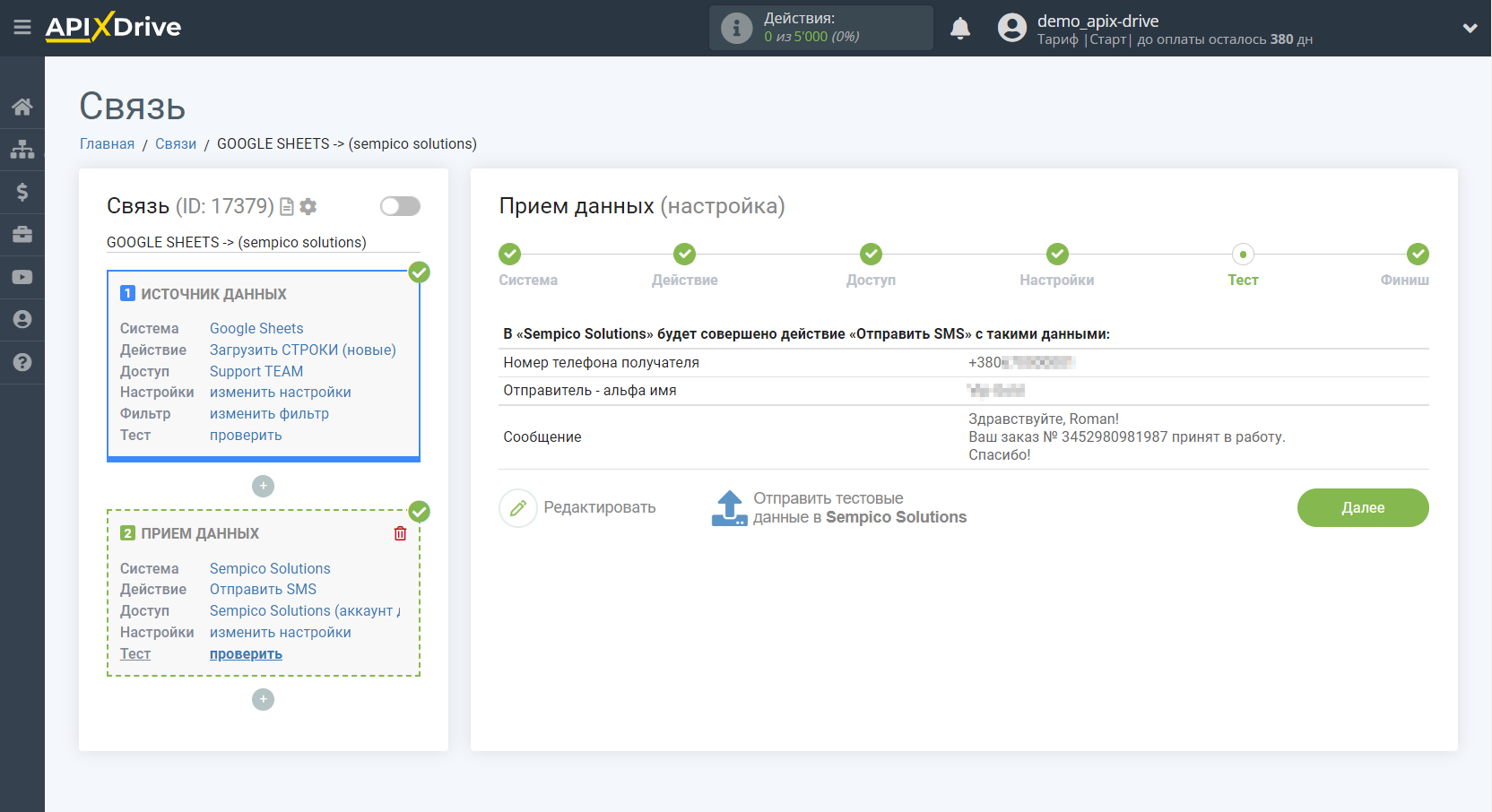Open Sempico Solutions system link
The width and height of the screenshot is (1492, 812).
pos(270,569)
